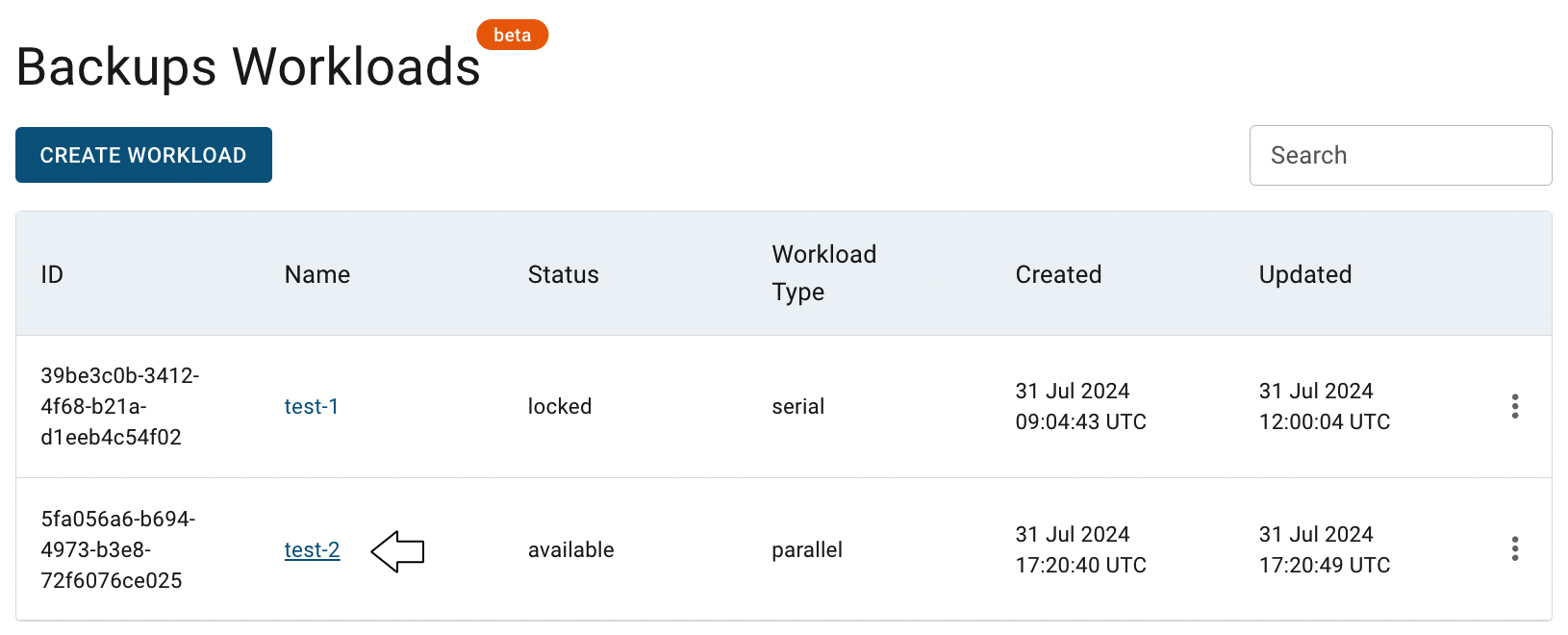Click the left-pointing arrow beside test-2

click(x=397, y=551)
